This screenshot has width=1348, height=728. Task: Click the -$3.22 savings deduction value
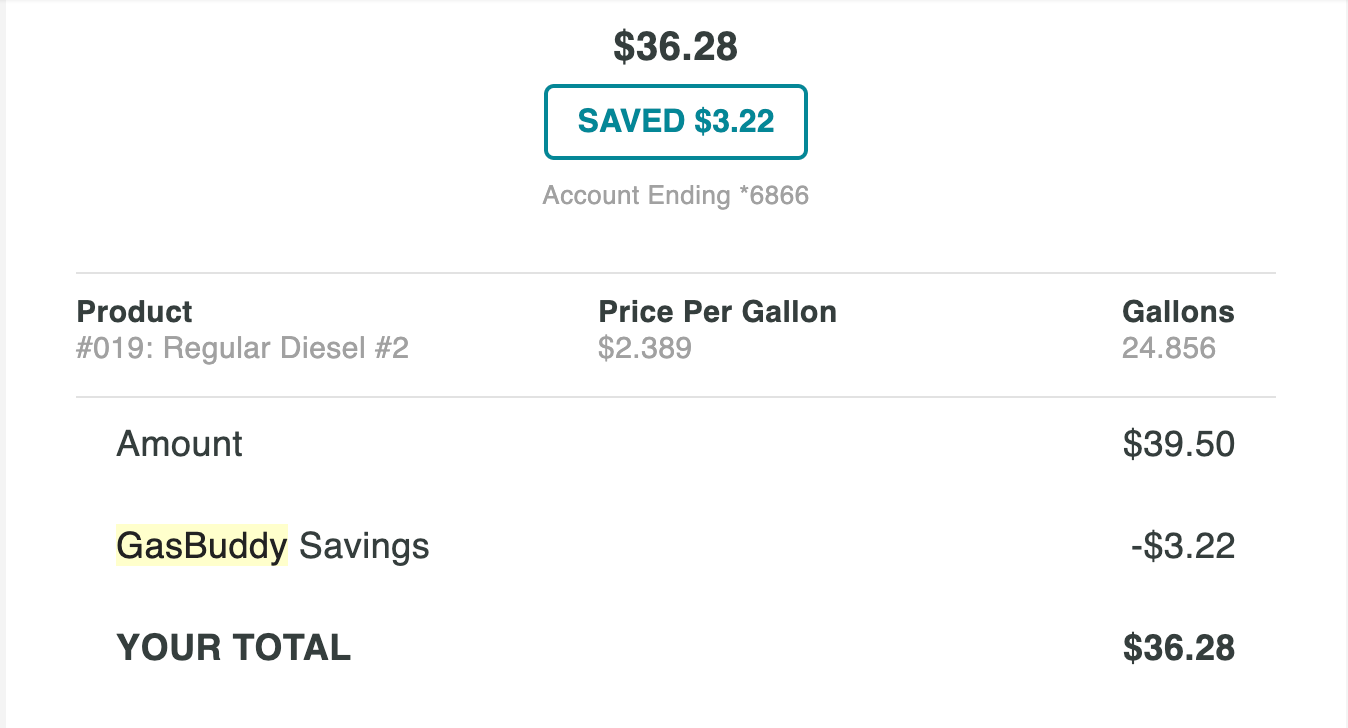coord(1182,547)
